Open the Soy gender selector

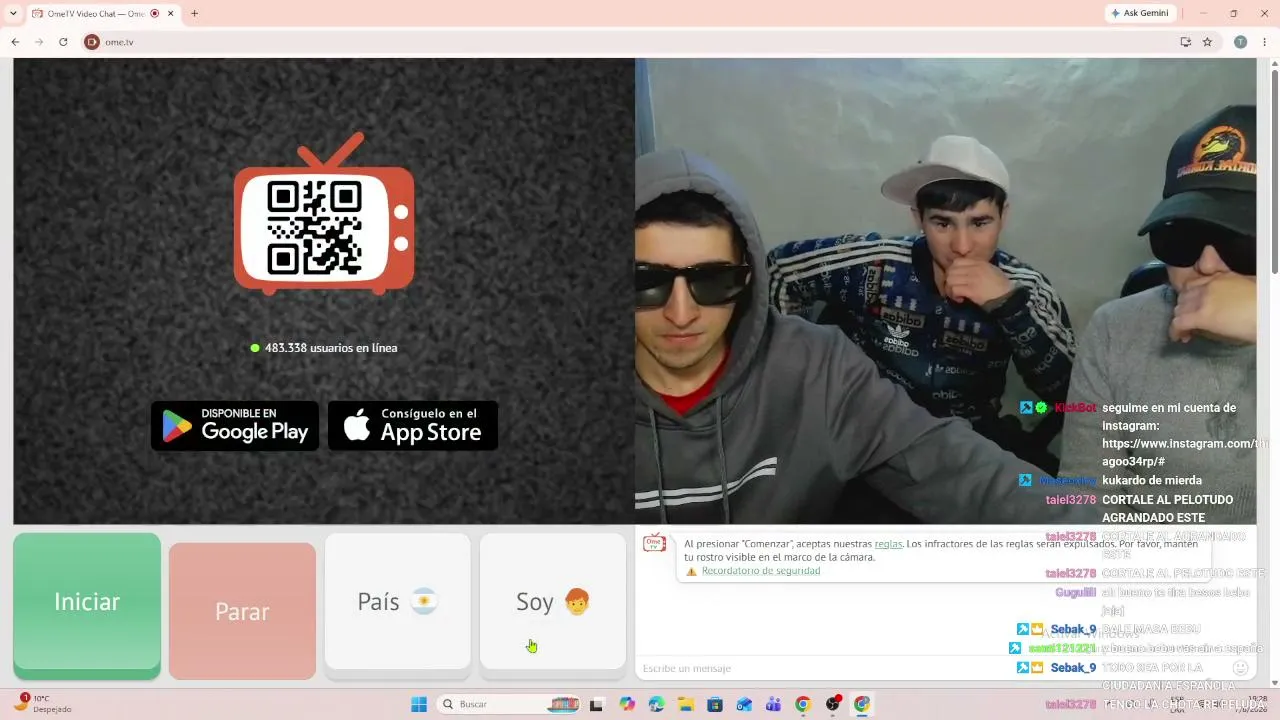point(553,602)
